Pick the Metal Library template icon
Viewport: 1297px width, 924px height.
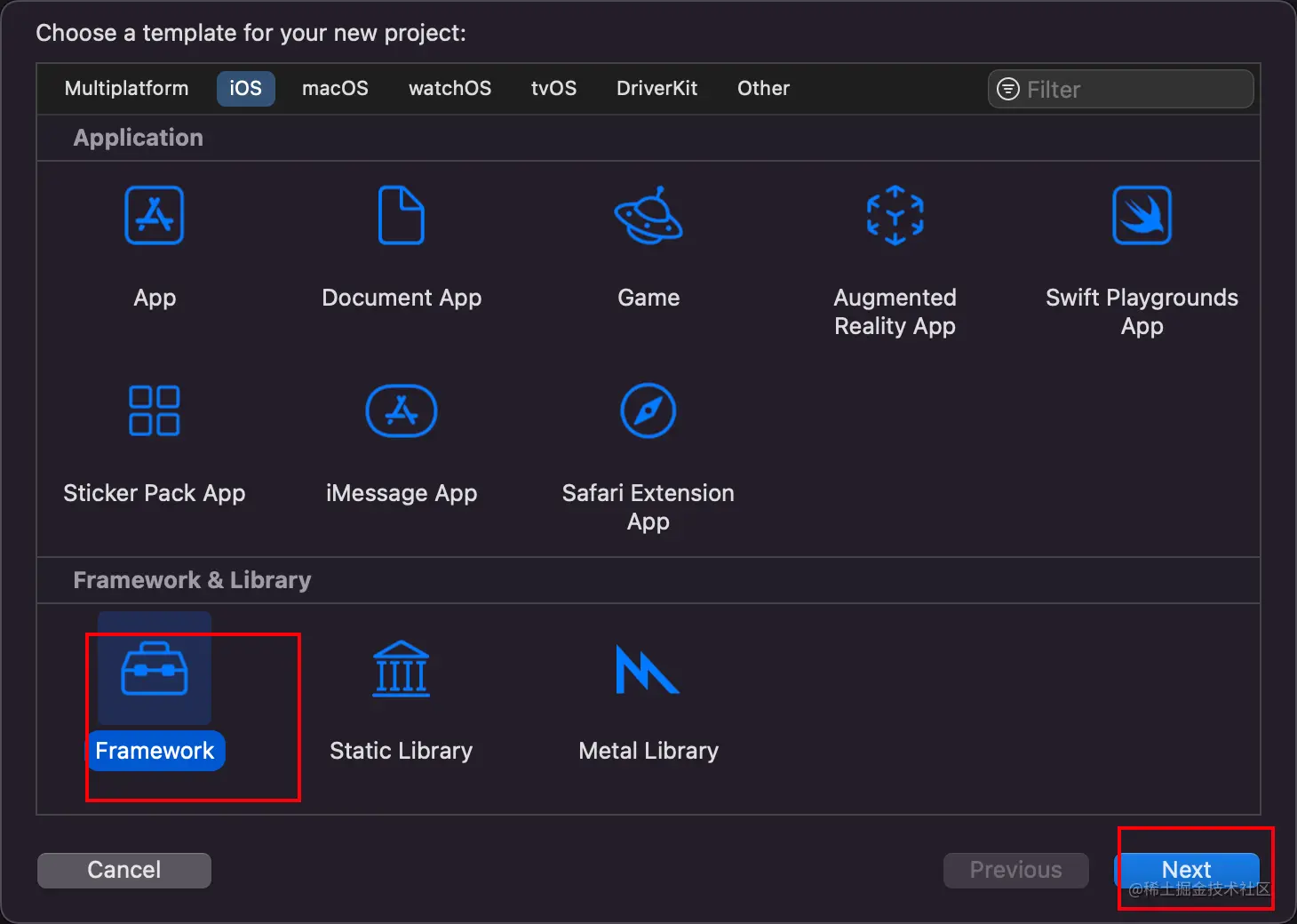(648, 669)
